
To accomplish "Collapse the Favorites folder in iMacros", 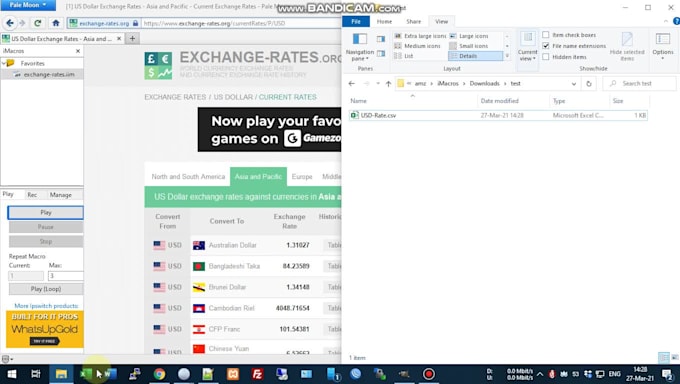I will click(3, 63).
